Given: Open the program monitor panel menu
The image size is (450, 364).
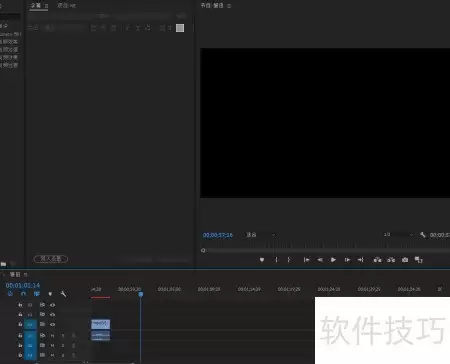Looking at the screenshot, I should (229, 6).
